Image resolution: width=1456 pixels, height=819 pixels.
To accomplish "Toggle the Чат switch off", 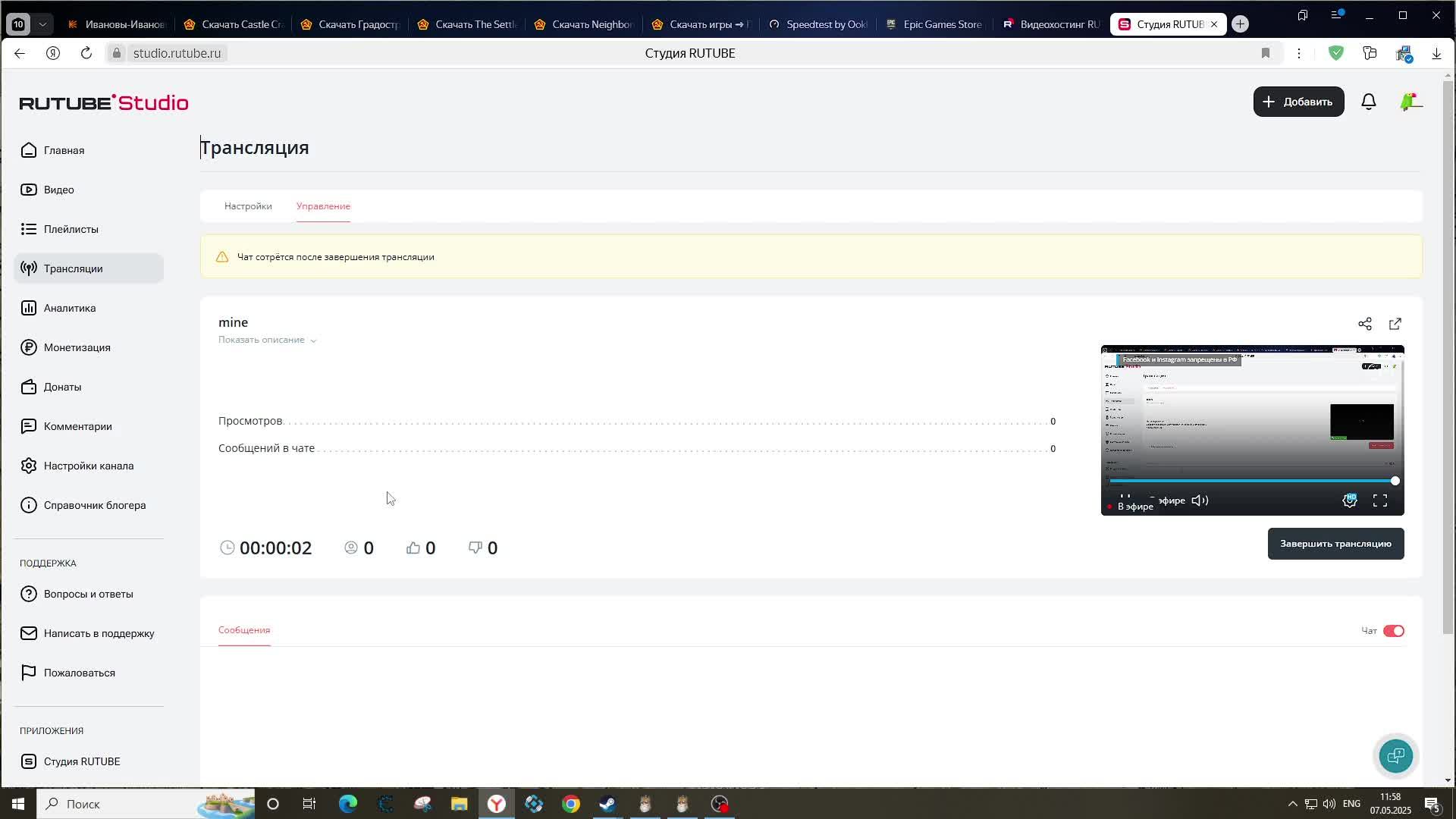I will [1393, 631].
